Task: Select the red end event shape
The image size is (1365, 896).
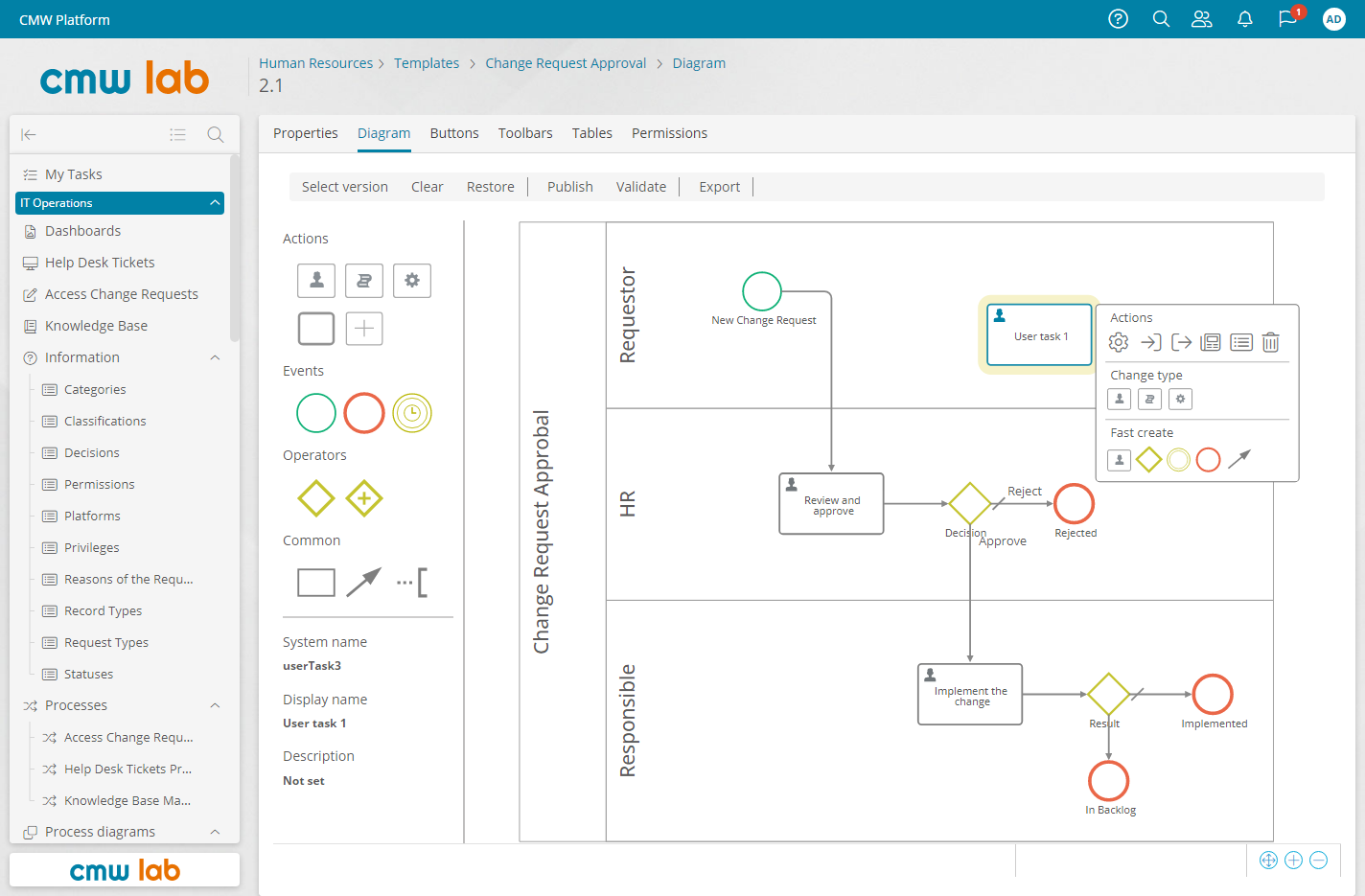Action: [364, 413]
